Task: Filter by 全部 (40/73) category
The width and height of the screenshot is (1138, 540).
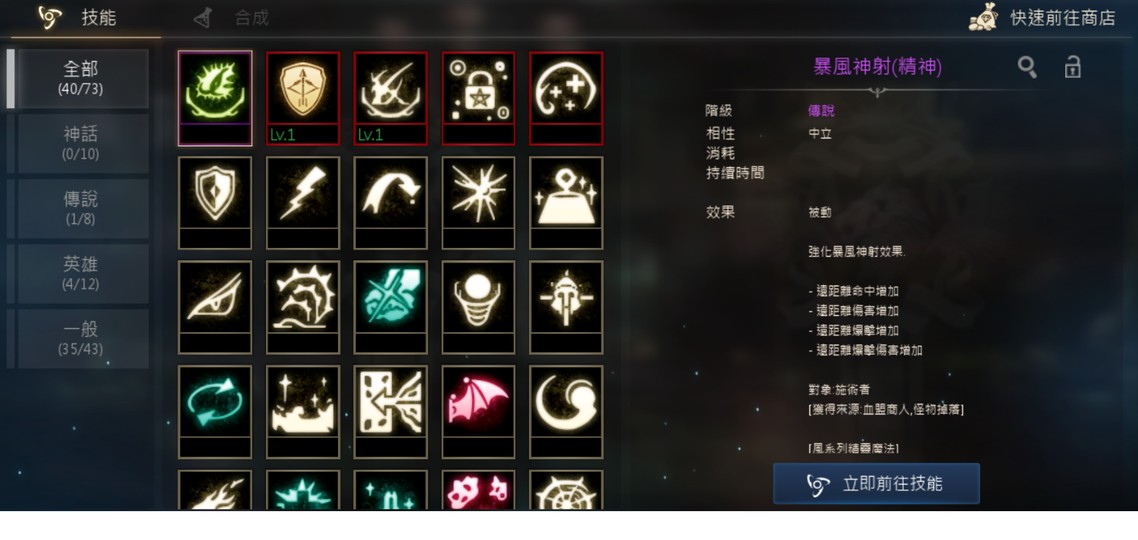Action: 82,78
